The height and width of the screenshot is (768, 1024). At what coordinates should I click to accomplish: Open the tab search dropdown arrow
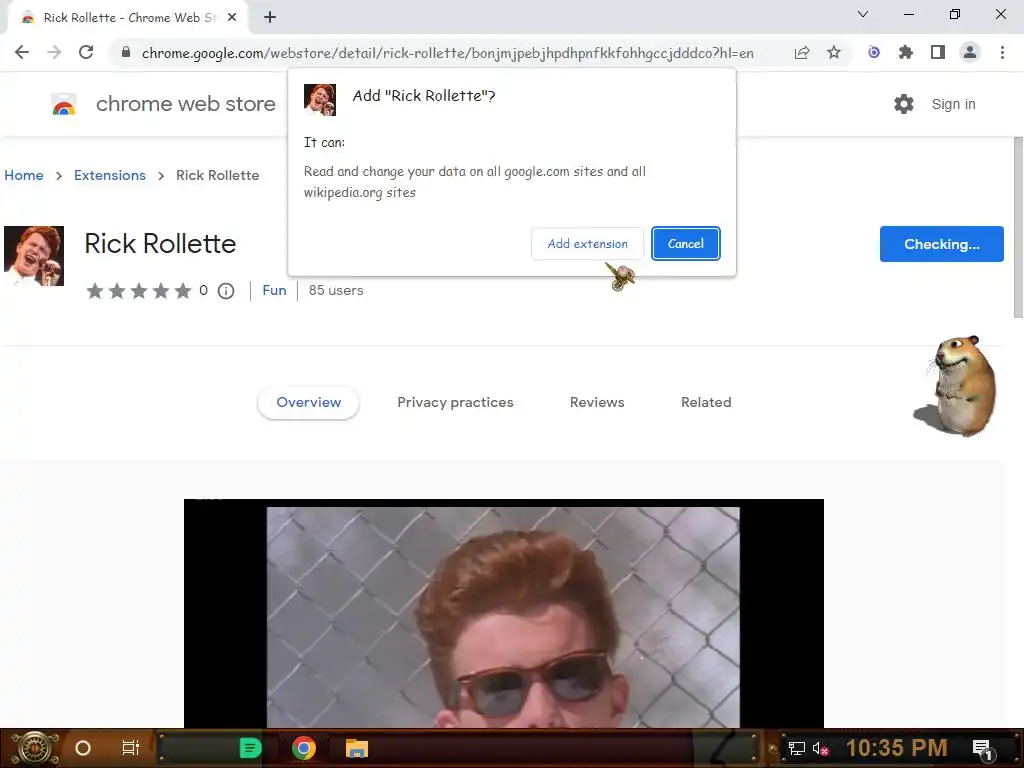coord(863,14)
